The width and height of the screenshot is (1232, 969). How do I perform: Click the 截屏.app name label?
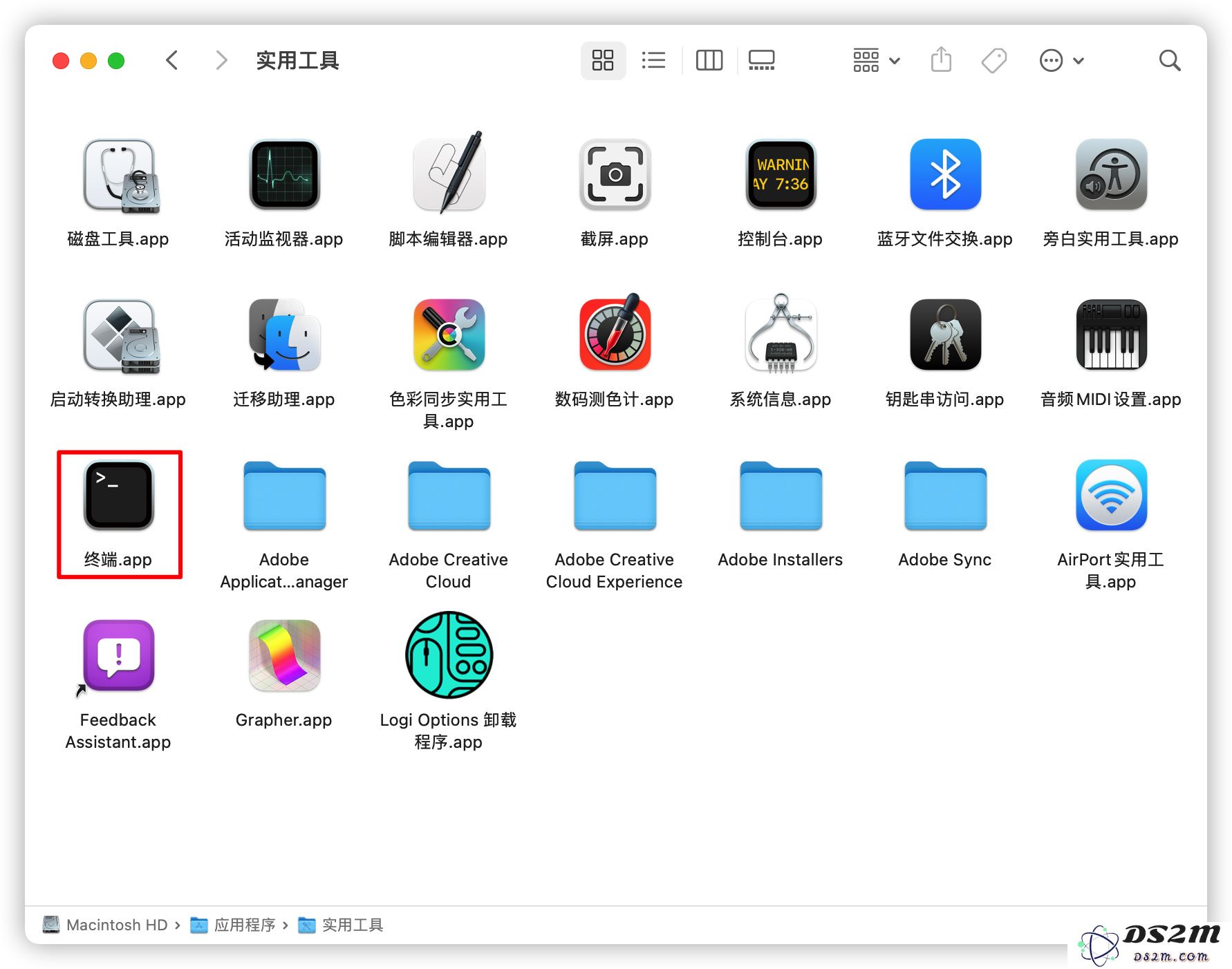click(615, 239)
